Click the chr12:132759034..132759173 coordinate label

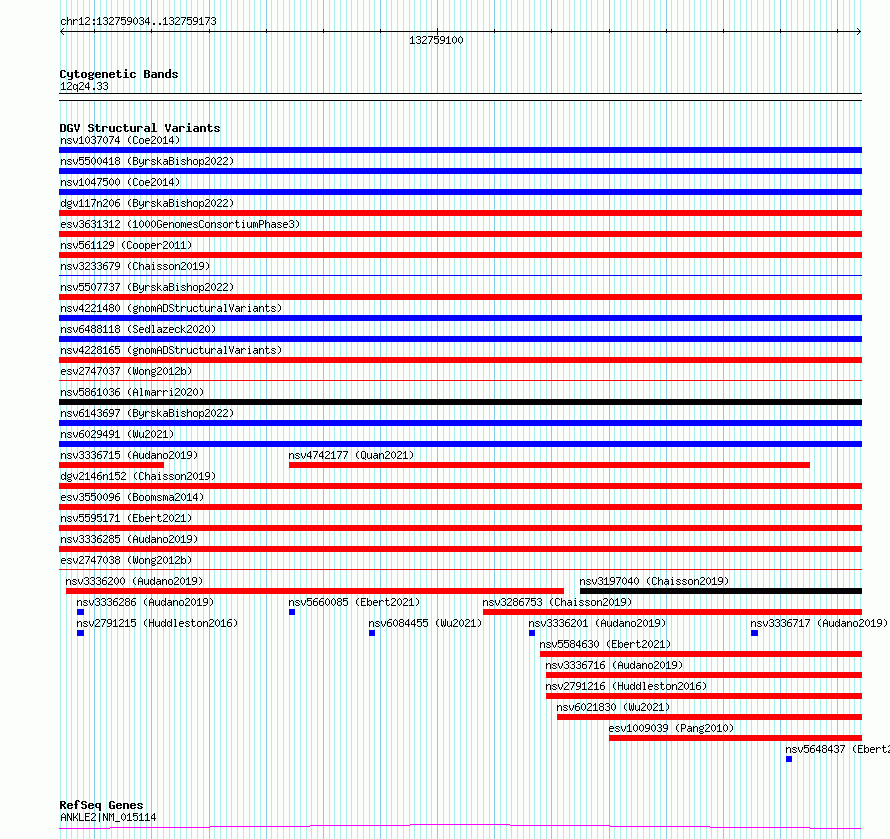tap(138, 21)
